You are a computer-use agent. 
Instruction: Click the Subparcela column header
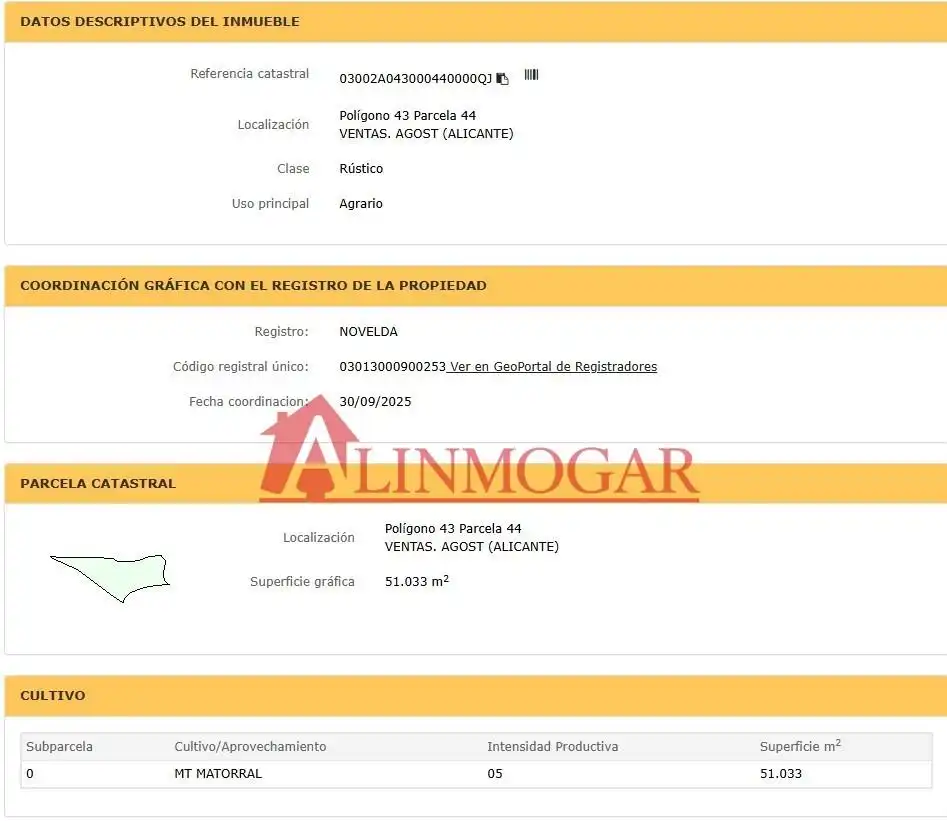point(59,747)
